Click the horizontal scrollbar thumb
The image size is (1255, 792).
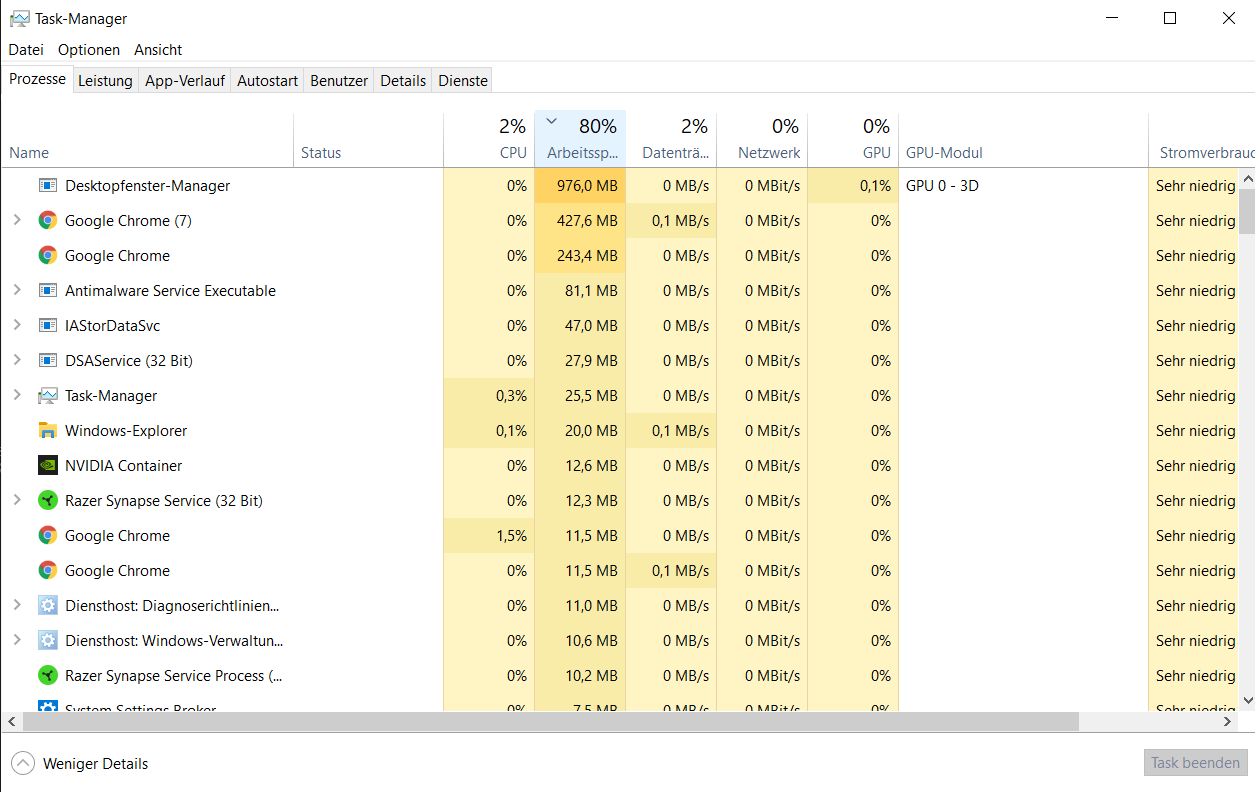point(549,721)
